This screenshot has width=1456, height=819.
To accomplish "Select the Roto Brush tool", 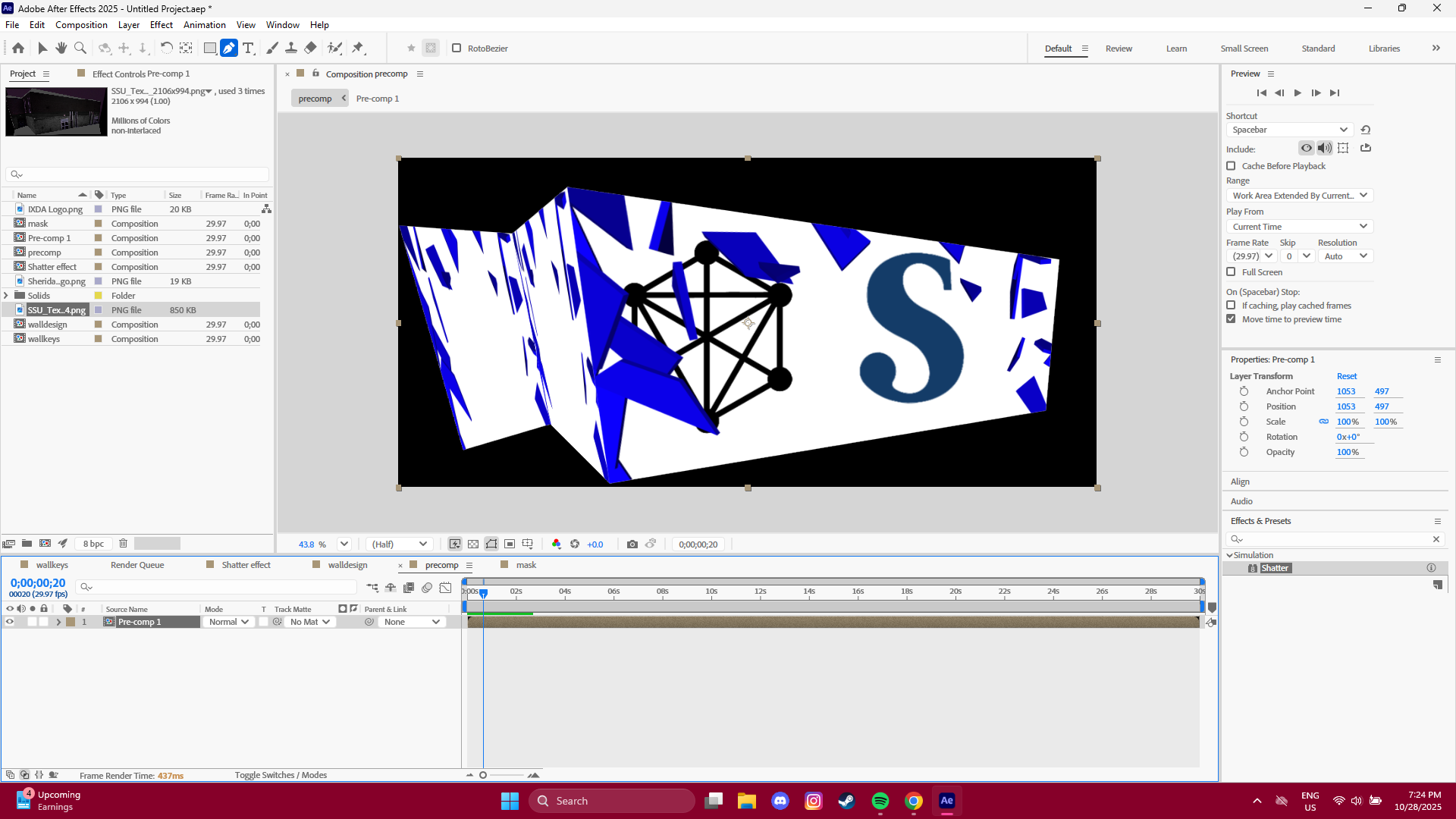I will click(x=336, y=48).
